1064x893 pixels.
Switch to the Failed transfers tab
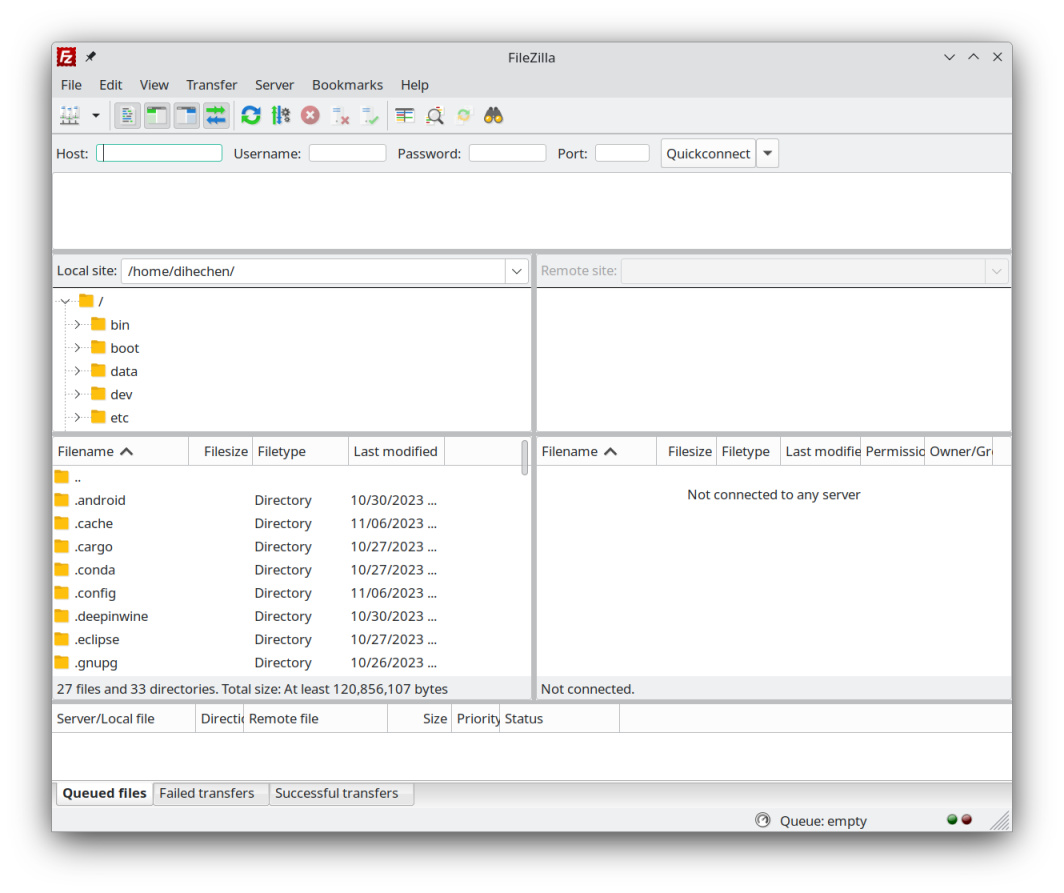click(x=207, y=793)
